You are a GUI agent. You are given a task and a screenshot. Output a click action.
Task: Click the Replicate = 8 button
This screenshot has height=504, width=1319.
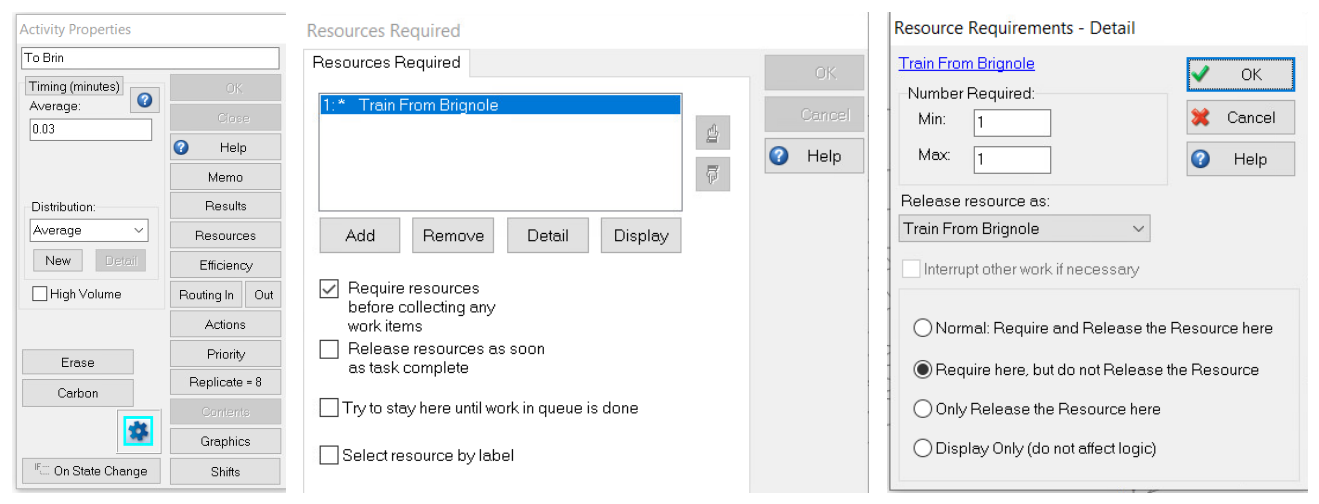tap(225, 382)
